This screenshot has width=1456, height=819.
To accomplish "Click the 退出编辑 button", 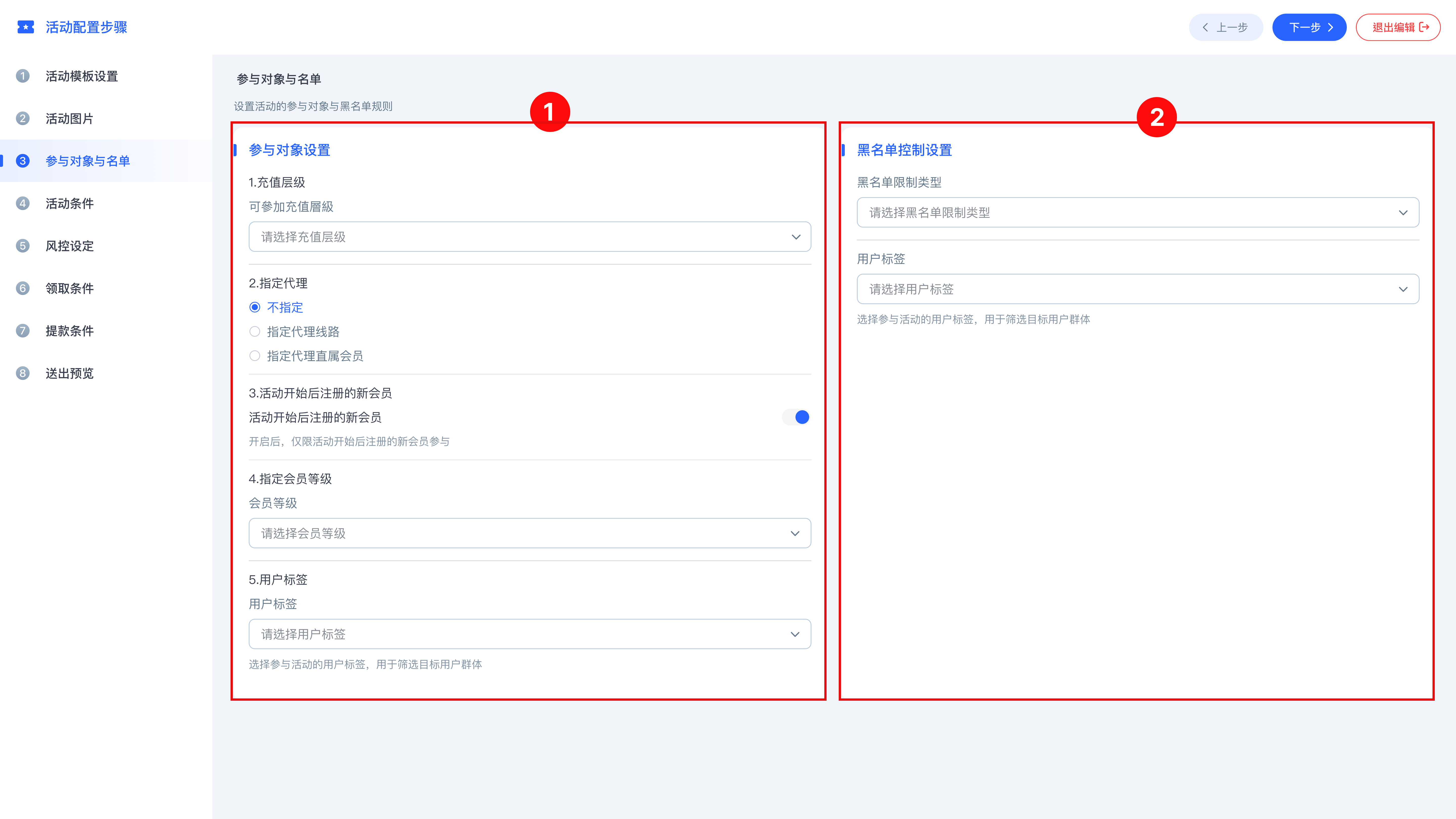I will pos(1398,27).
